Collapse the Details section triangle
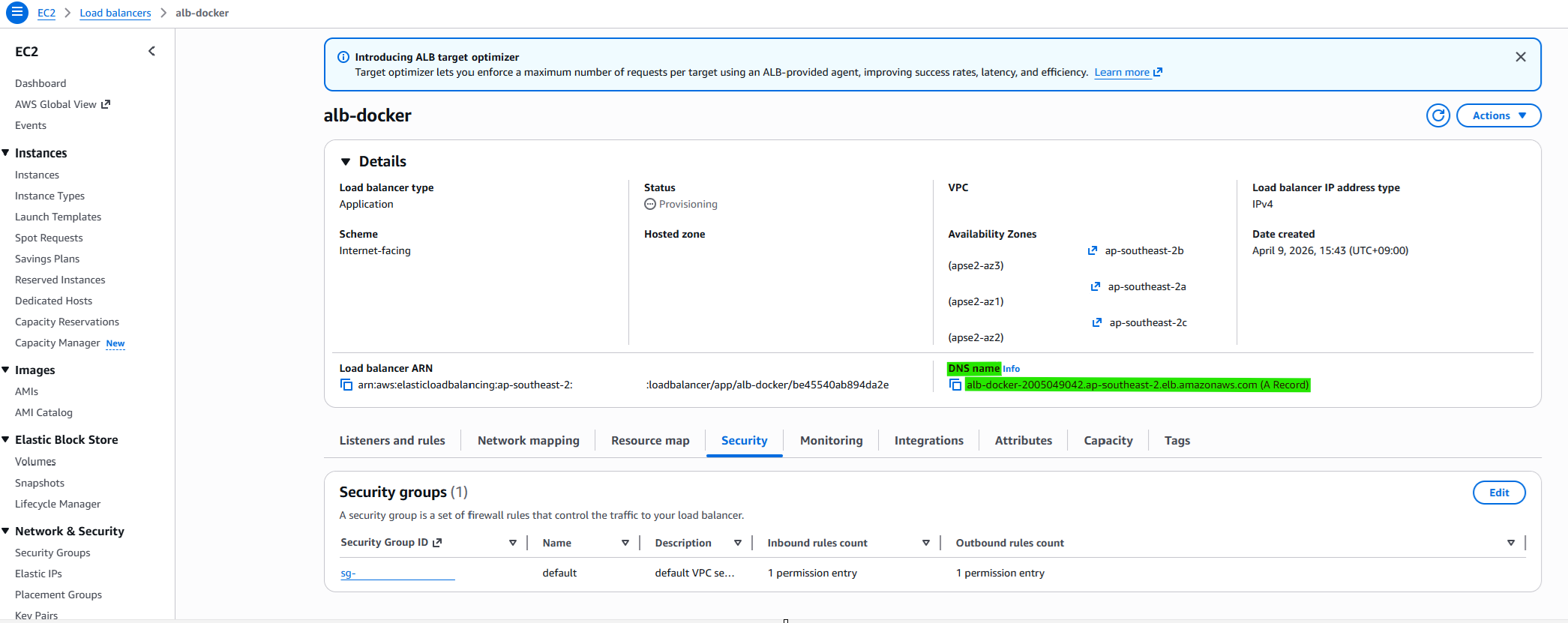1568x623 pixels. [x=346, y=162]
